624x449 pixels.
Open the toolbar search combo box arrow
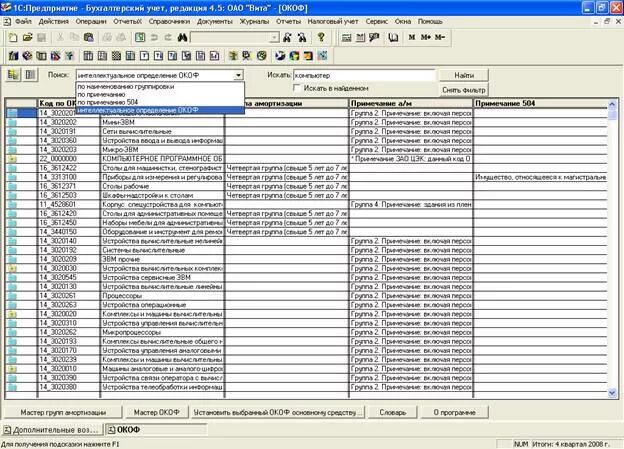(x=274, y=37)
